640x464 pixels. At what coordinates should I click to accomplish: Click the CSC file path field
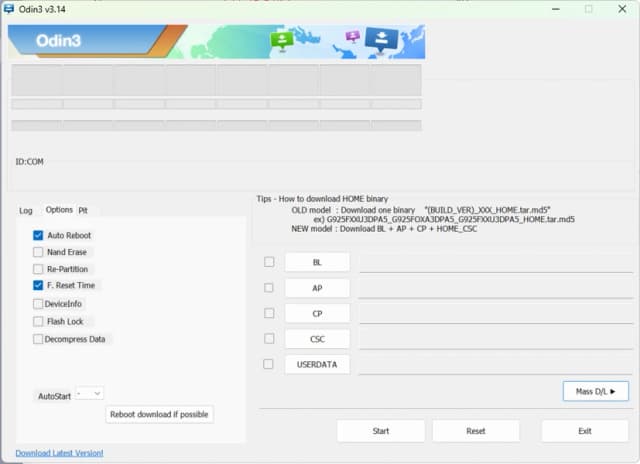496,339
